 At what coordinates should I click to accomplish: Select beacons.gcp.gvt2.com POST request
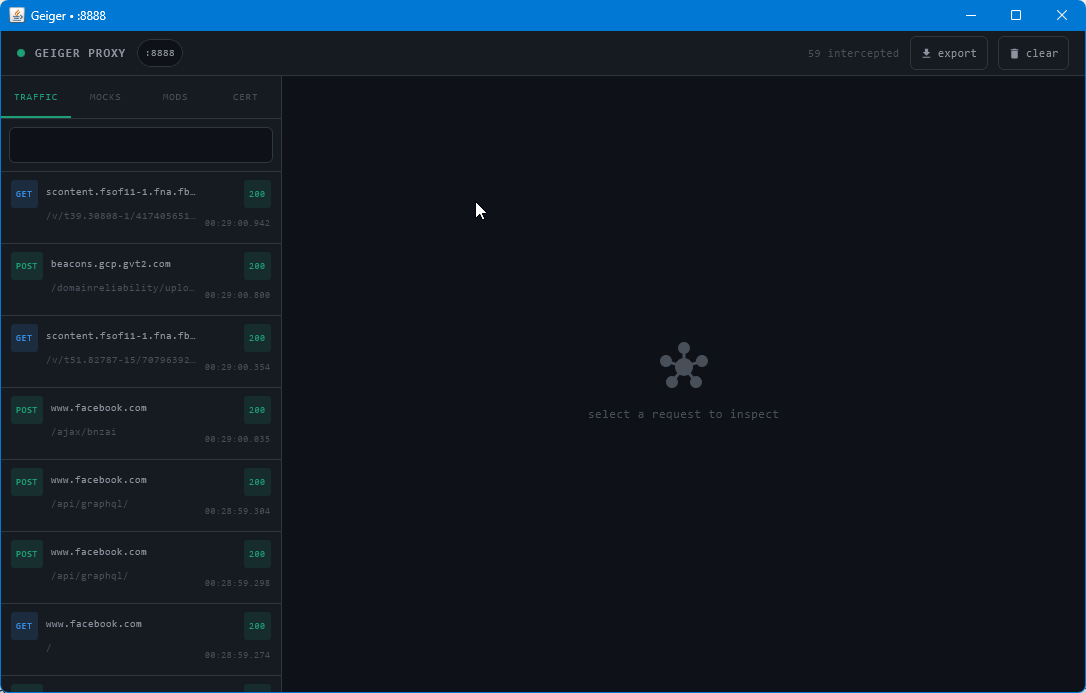[x=141, y=280]
